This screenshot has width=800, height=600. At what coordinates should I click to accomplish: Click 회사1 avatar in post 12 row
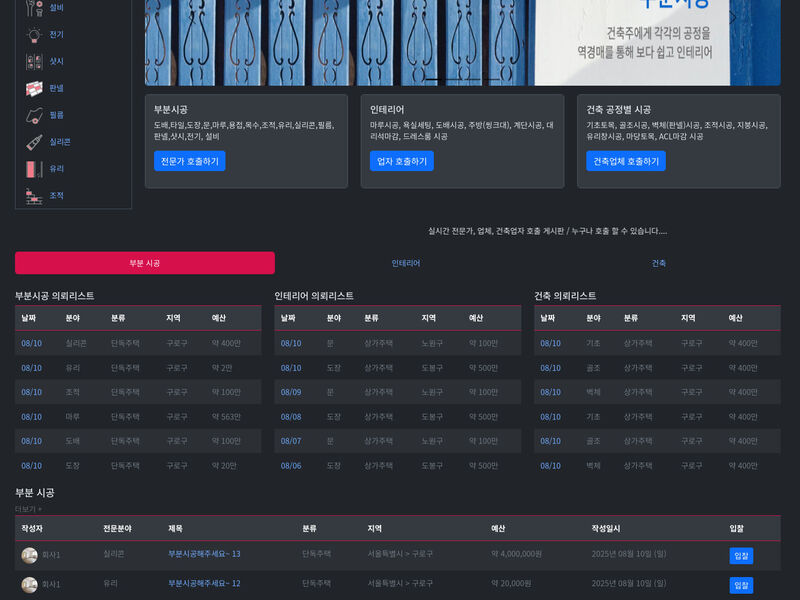point(30,585)
